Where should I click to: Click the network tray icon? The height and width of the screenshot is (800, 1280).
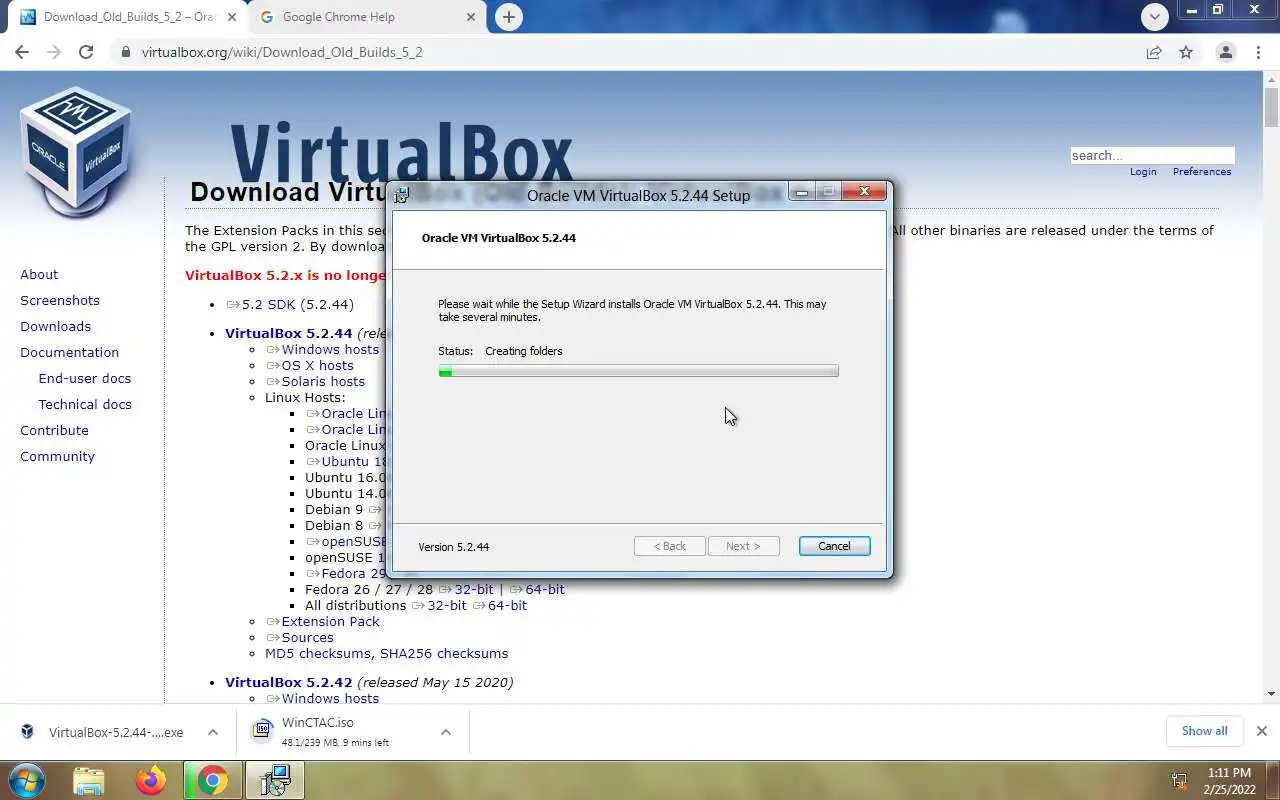(x=1180, y=781)
